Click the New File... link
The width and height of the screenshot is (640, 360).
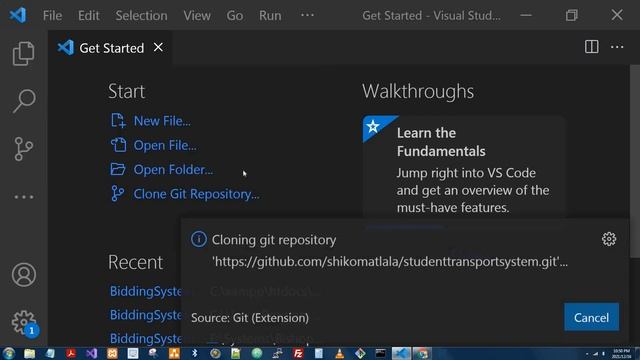click(162, 121)
